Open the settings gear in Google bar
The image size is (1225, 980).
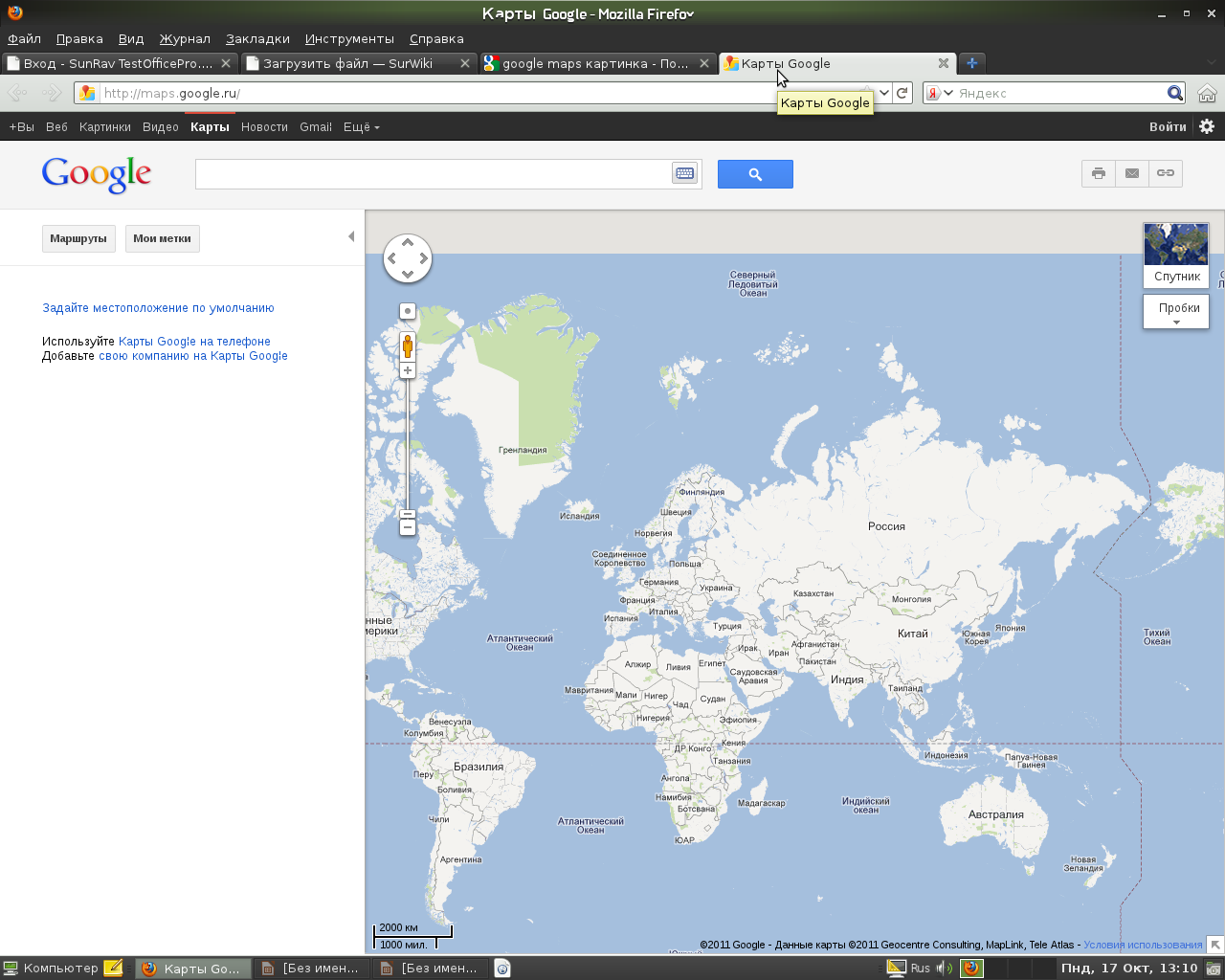pos(1207,126)
